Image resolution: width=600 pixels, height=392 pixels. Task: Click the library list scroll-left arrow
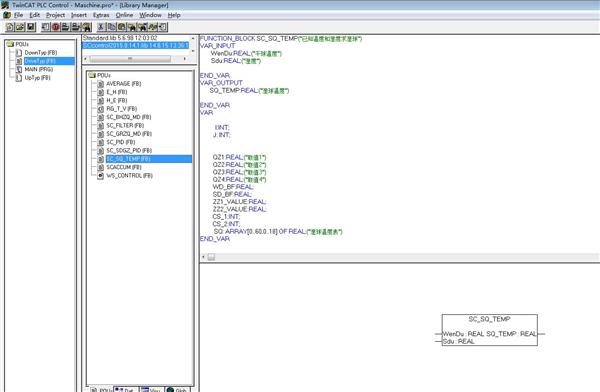85,59
